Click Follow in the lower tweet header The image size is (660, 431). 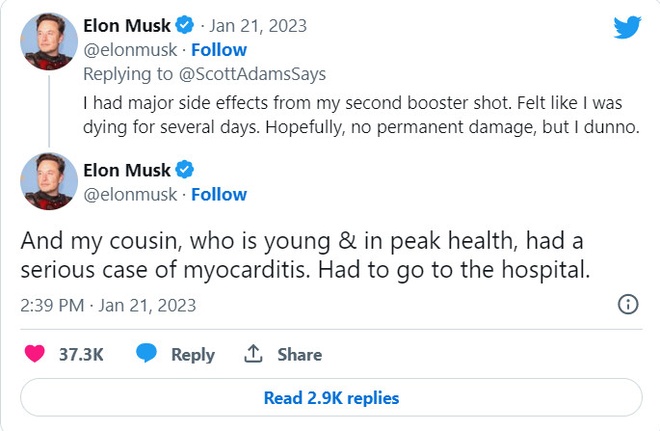219,194
